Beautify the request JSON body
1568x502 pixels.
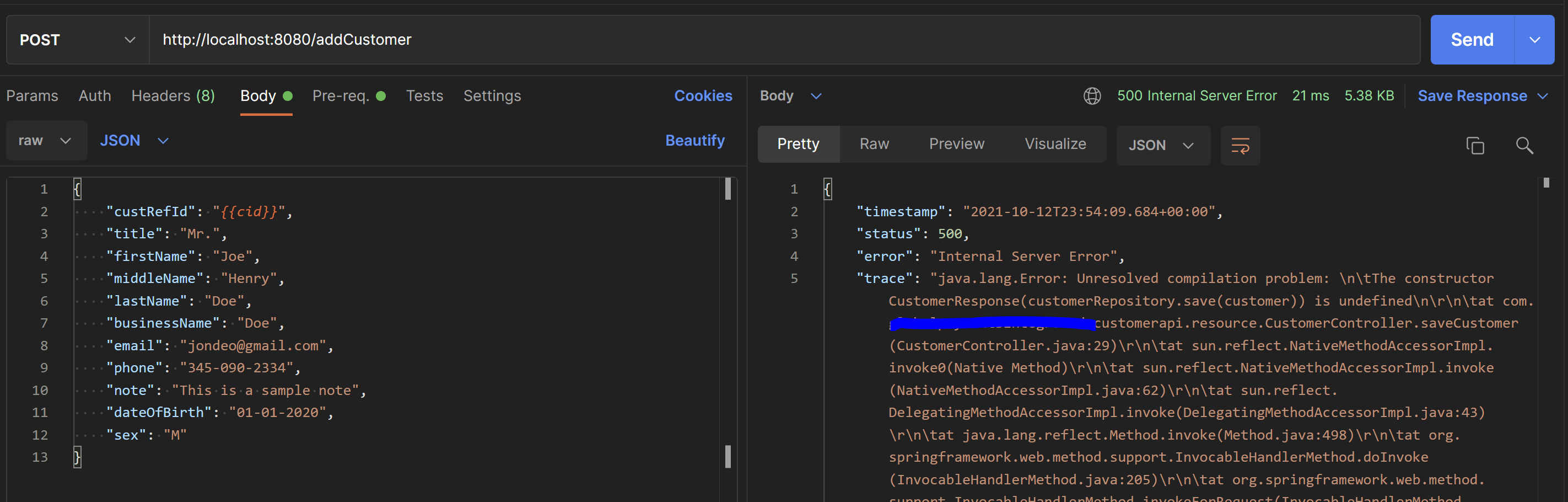tap(694, 141)
